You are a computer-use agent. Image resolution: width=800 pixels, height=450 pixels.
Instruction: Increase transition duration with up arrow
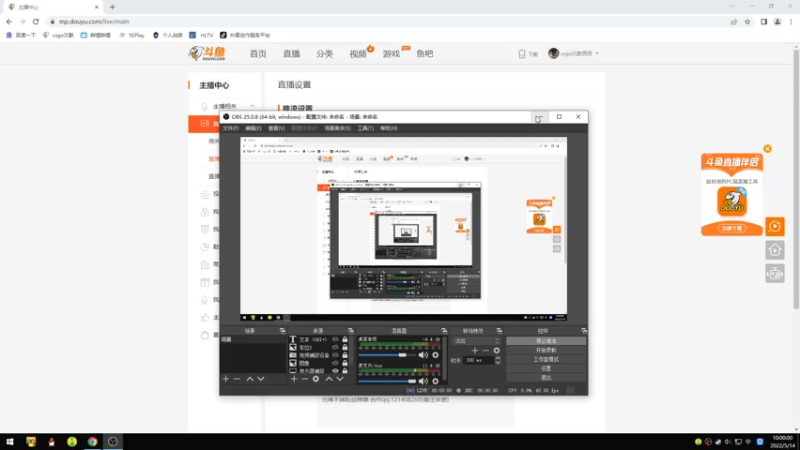pos(497,358)
